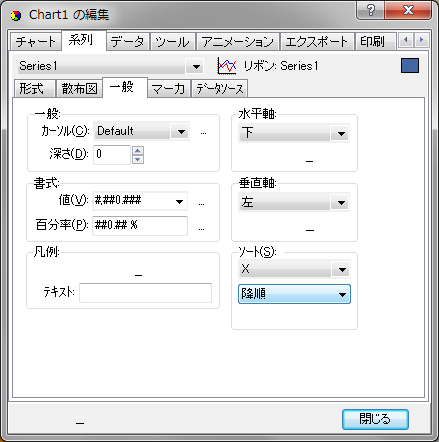Image resolution: width=439 pixels, height=442 pixels.
Task: Click the ellipsis button beside percent format
Action: 201,229
